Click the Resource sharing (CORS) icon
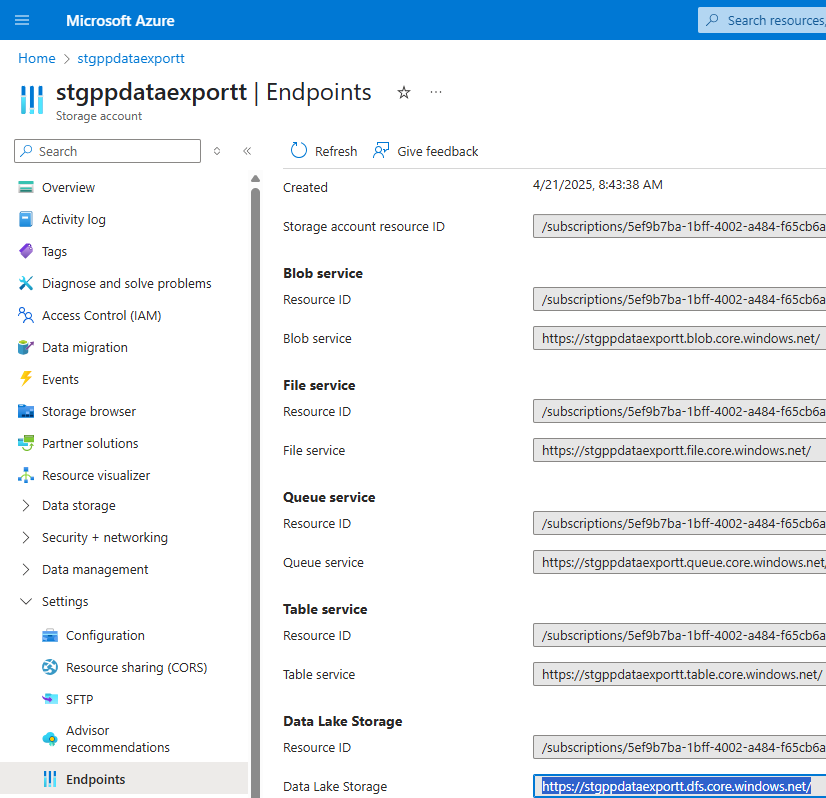Image resolution: width=826 pixels, height=798 pixels. pos(50,667)
